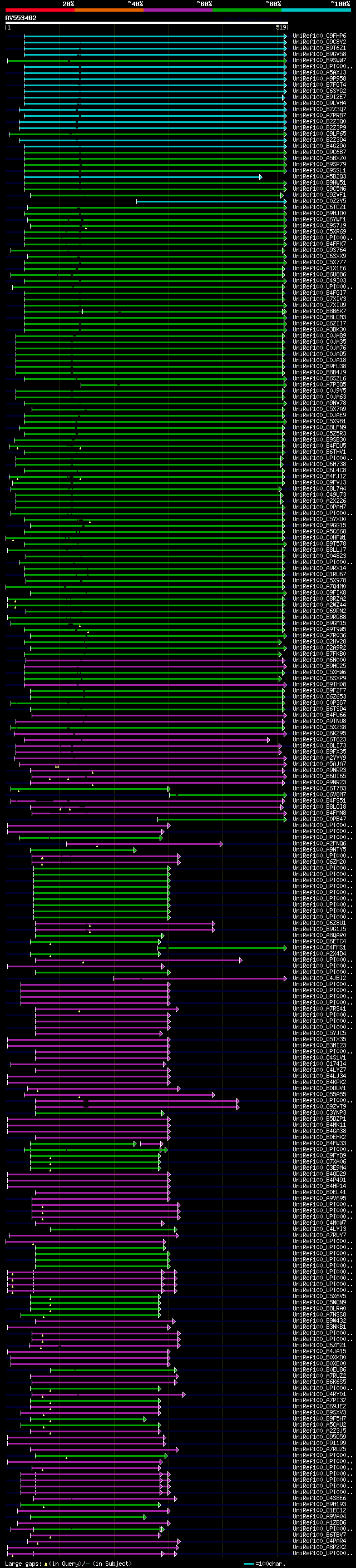This screenshot has width=356, height=1568.
Task: Select label UniRef100_C0JA89
Action: pyautogui.click(x=319, y=335)
